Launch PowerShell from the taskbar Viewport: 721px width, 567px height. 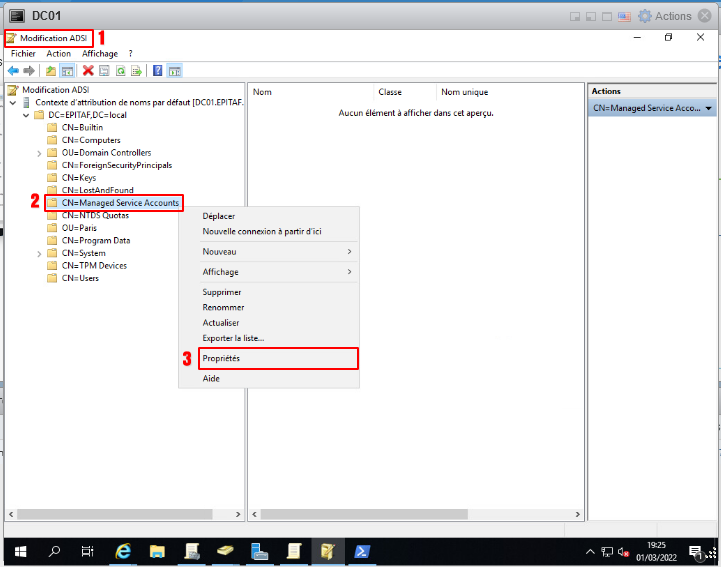point(362,551)
